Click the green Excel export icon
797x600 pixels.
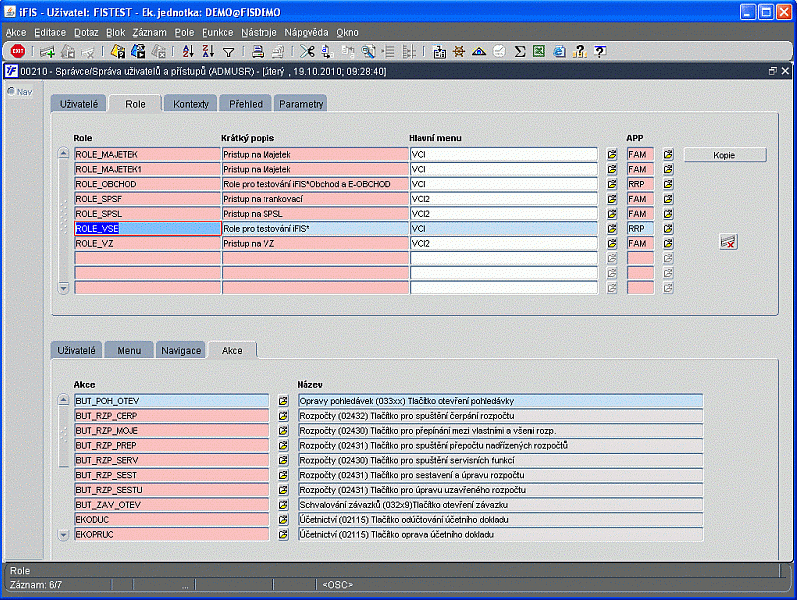point(539,51)
